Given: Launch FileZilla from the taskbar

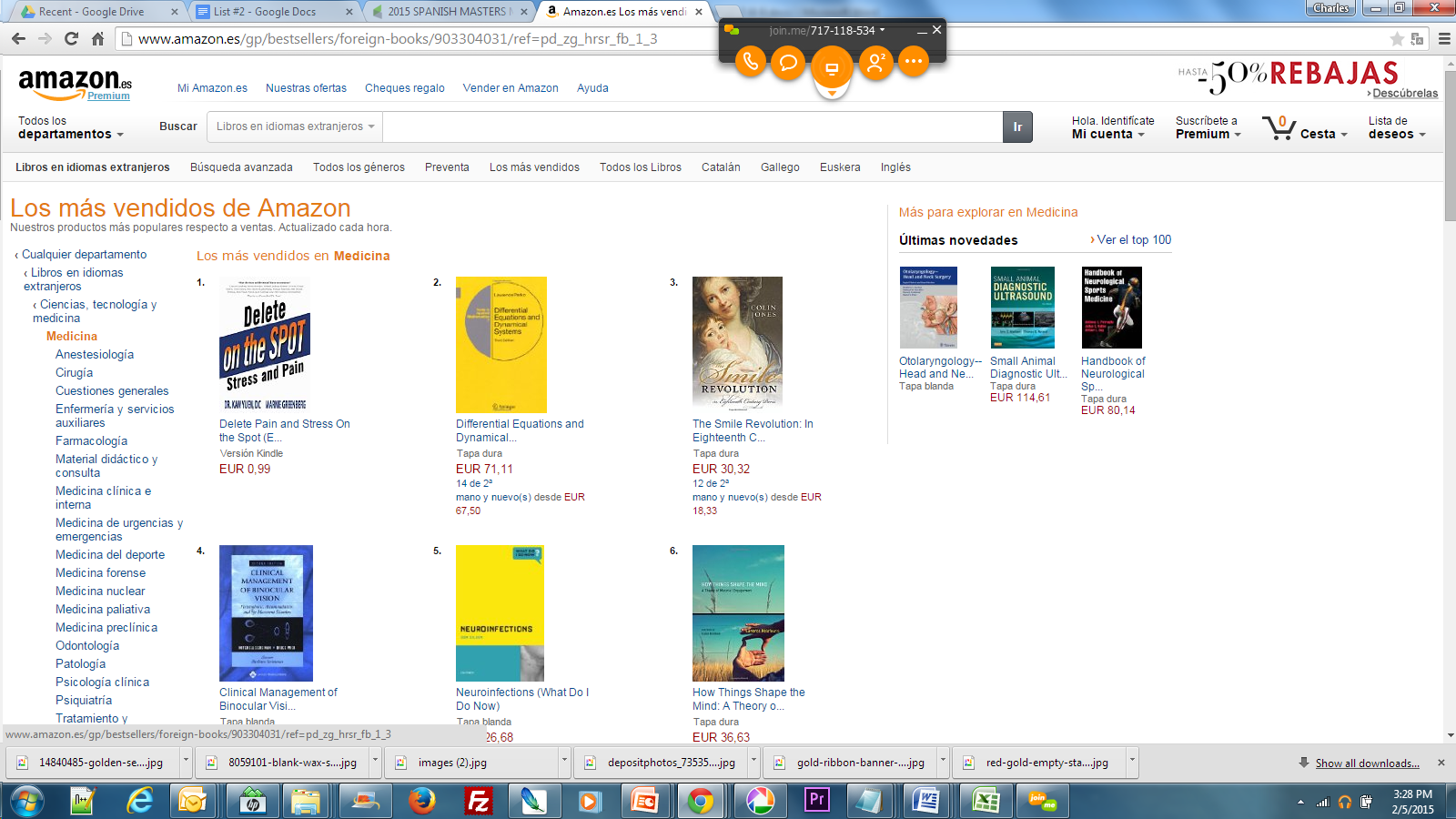Looking at the screenshot, I should 478,801.
